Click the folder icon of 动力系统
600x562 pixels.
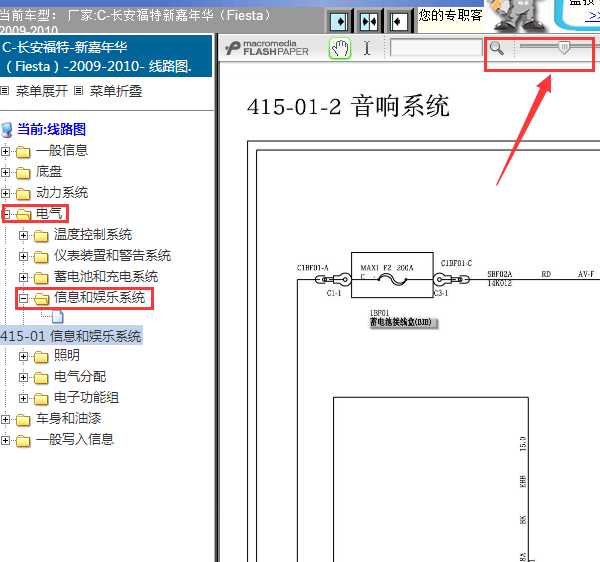[x=23, y=194]
